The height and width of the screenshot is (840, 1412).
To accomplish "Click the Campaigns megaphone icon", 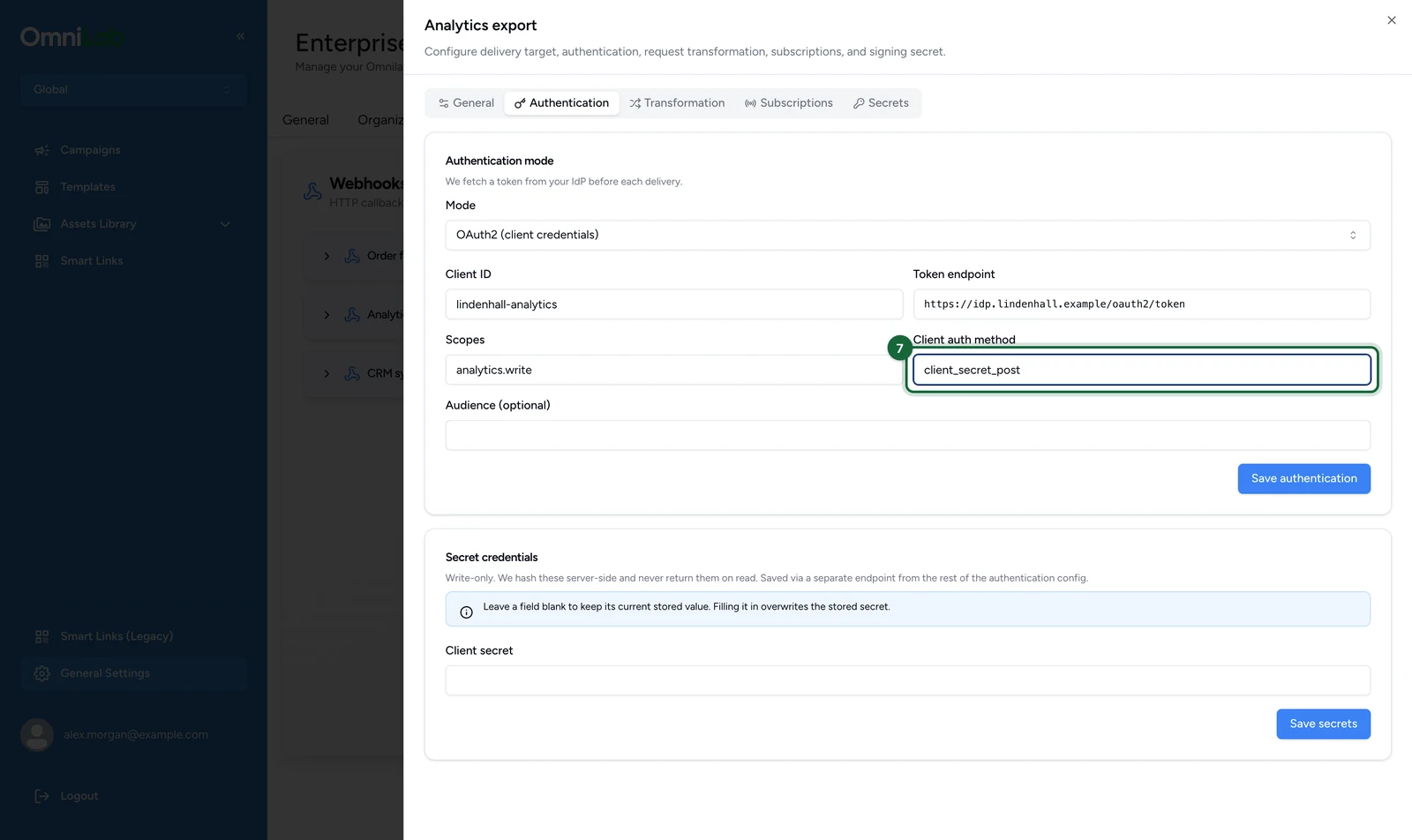I will click(x=41, y=150).
